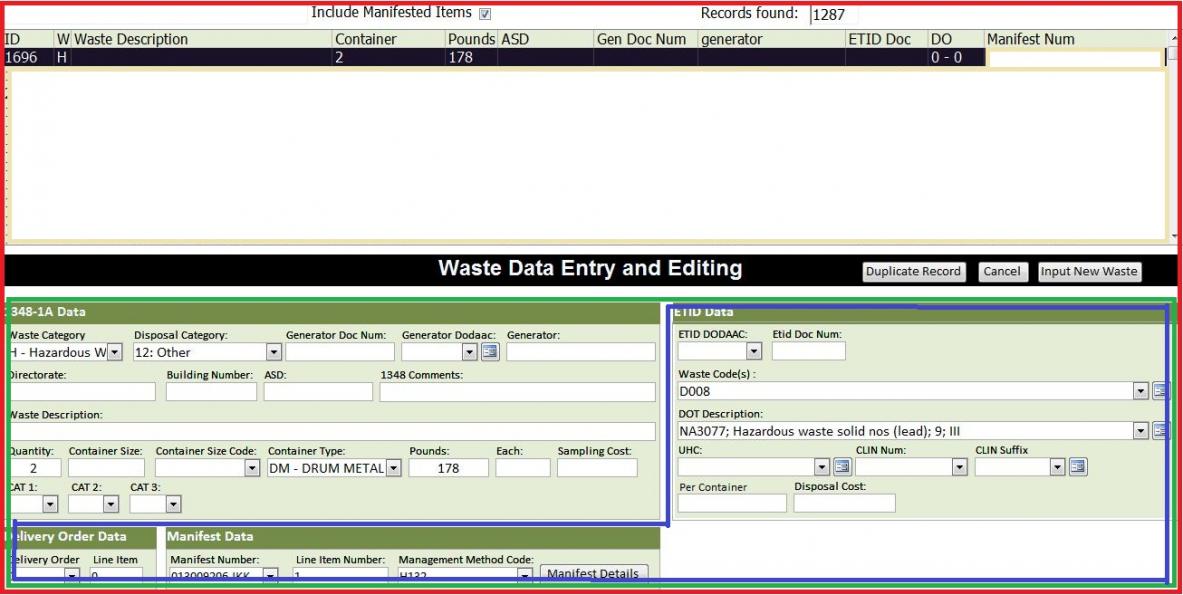Open the UHC lookup icon
This screenshot has width=1183, height=595.
click(842, 467)
